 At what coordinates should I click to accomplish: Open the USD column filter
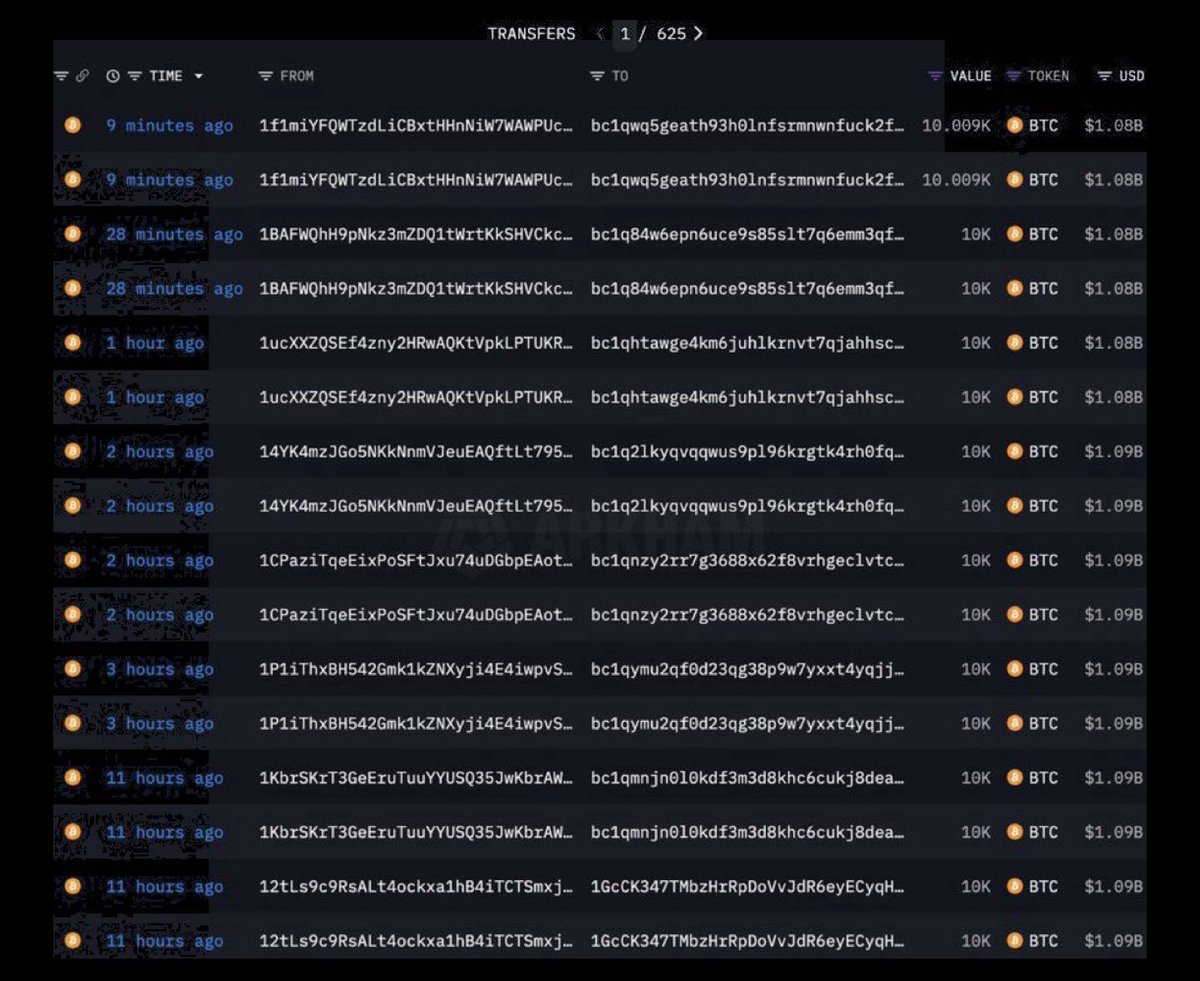(x=1104, y=76)
